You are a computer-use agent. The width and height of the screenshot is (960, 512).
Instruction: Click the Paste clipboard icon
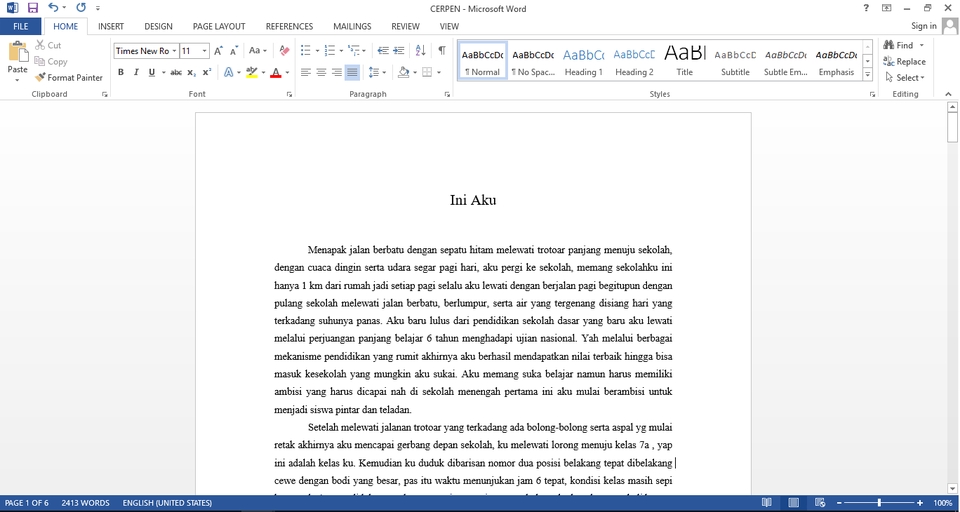[18, 52]
